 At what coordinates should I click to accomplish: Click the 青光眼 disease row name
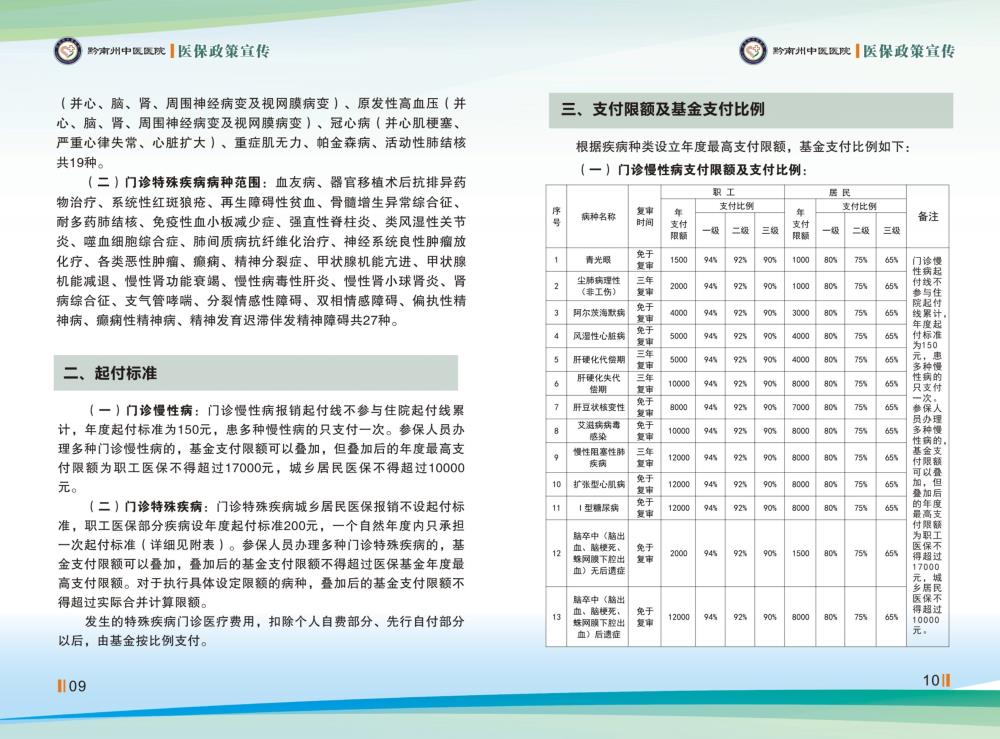click(x=596, y=260)
